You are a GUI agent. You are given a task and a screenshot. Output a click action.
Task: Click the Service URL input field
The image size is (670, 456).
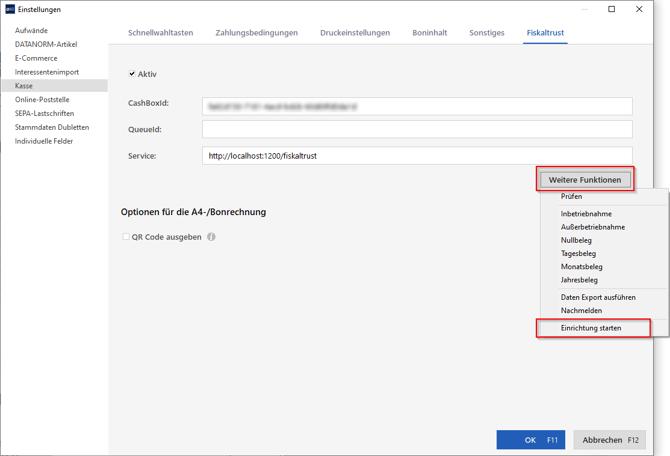pos(417,156)
